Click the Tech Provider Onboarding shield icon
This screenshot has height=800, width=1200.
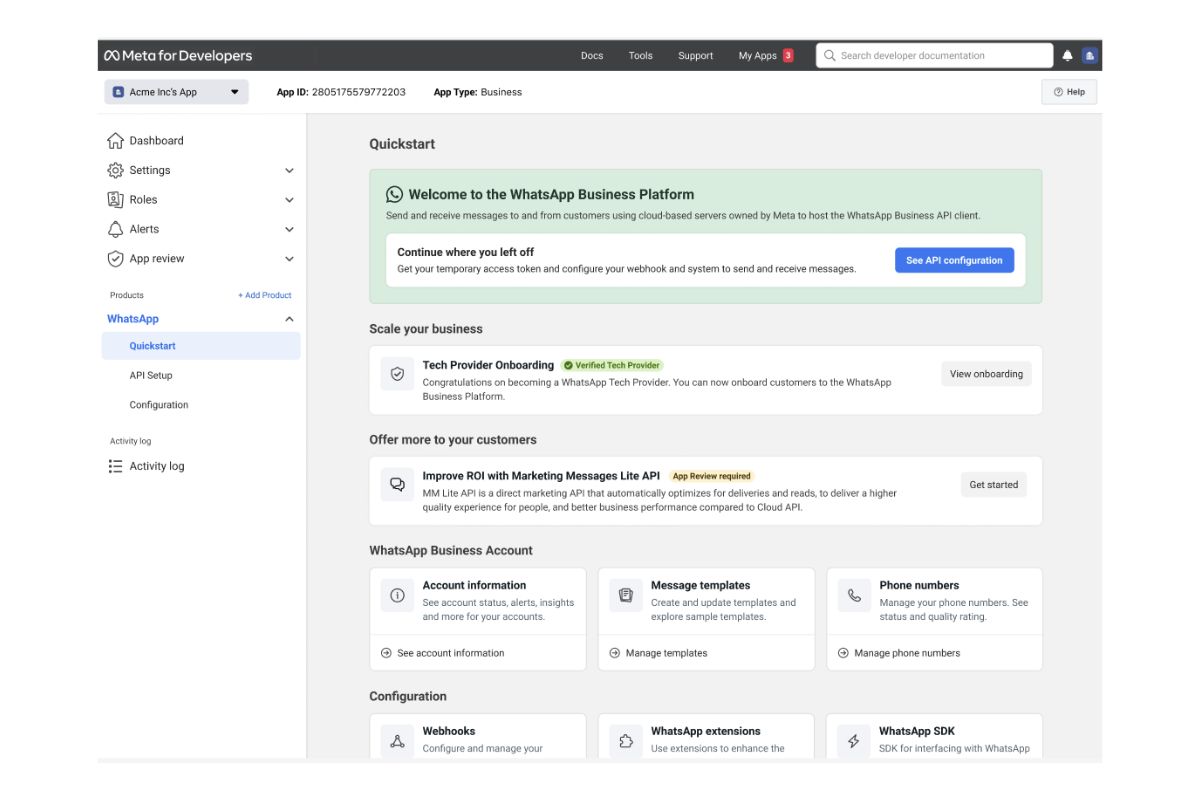pos(397,374)
